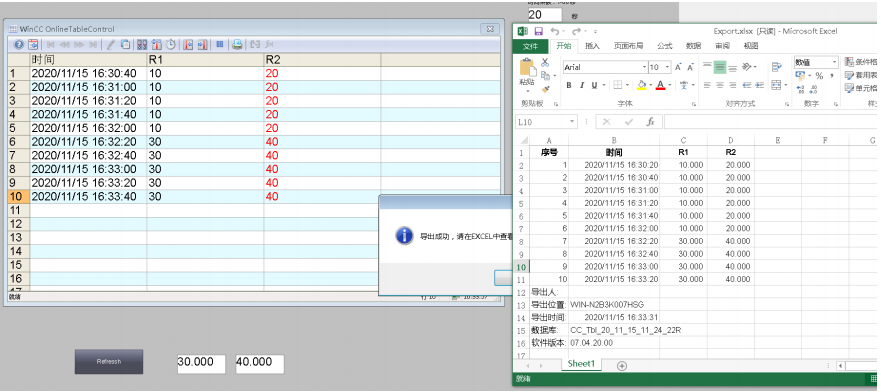Screen dimensions: 881x392
Task: Toggle horizontal center alignment in Excel
Action: pos(720,85)
